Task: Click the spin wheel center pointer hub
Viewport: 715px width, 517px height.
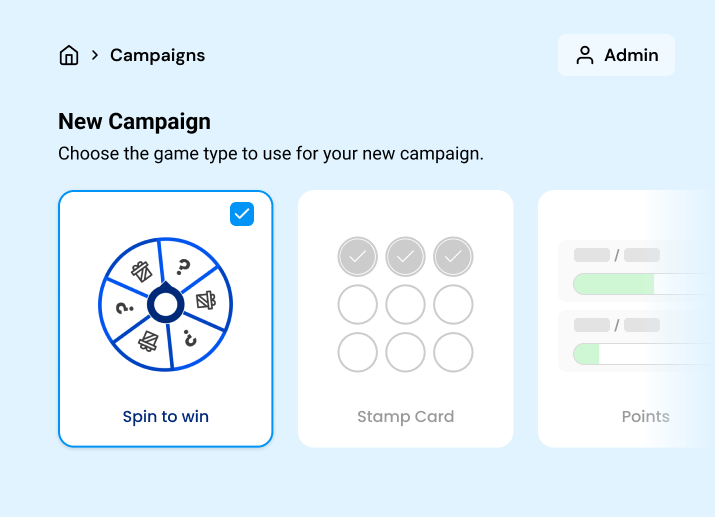Action: 165,304
